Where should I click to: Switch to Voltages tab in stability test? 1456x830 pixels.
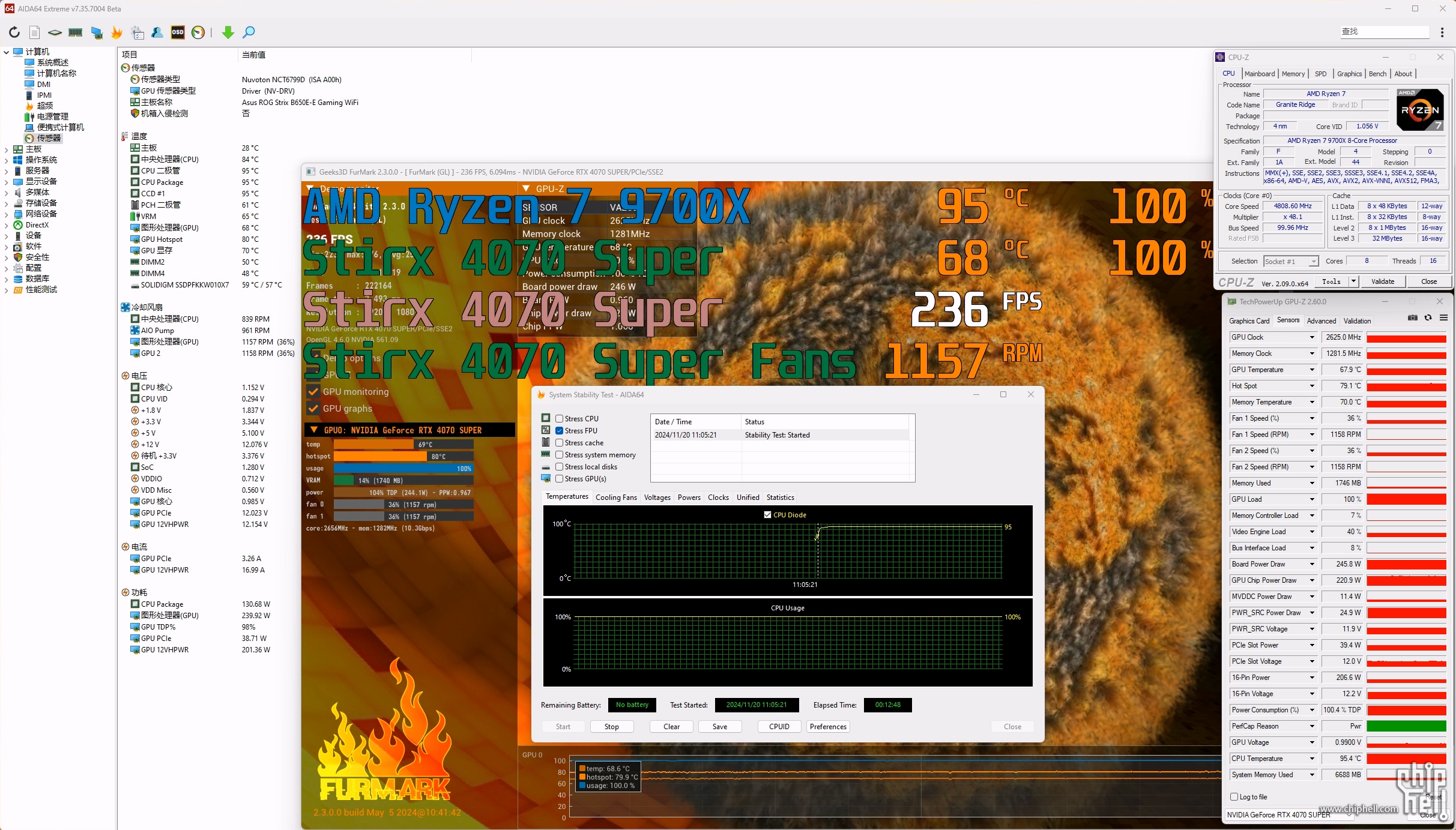pos(657,498)
